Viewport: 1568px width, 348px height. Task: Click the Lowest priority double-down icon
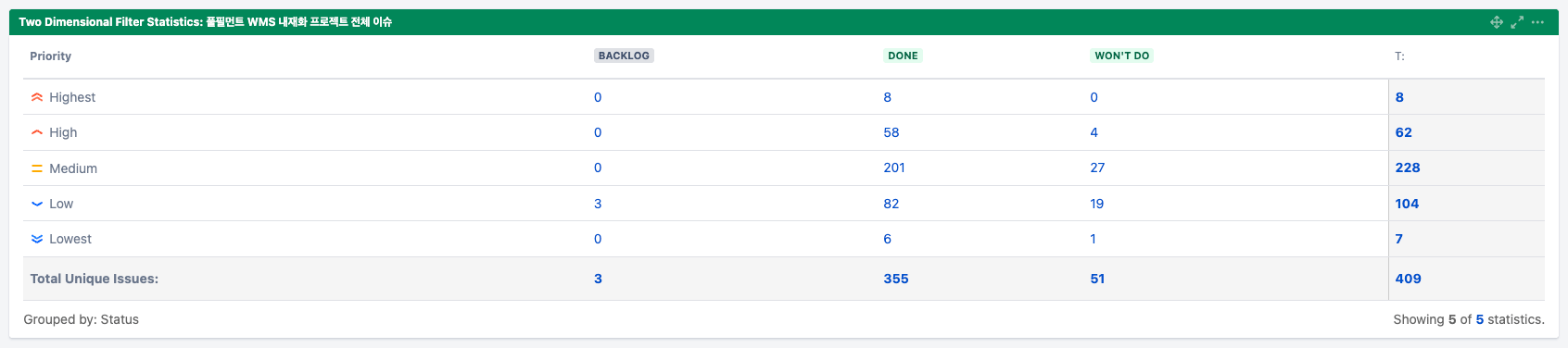[37, 239]
